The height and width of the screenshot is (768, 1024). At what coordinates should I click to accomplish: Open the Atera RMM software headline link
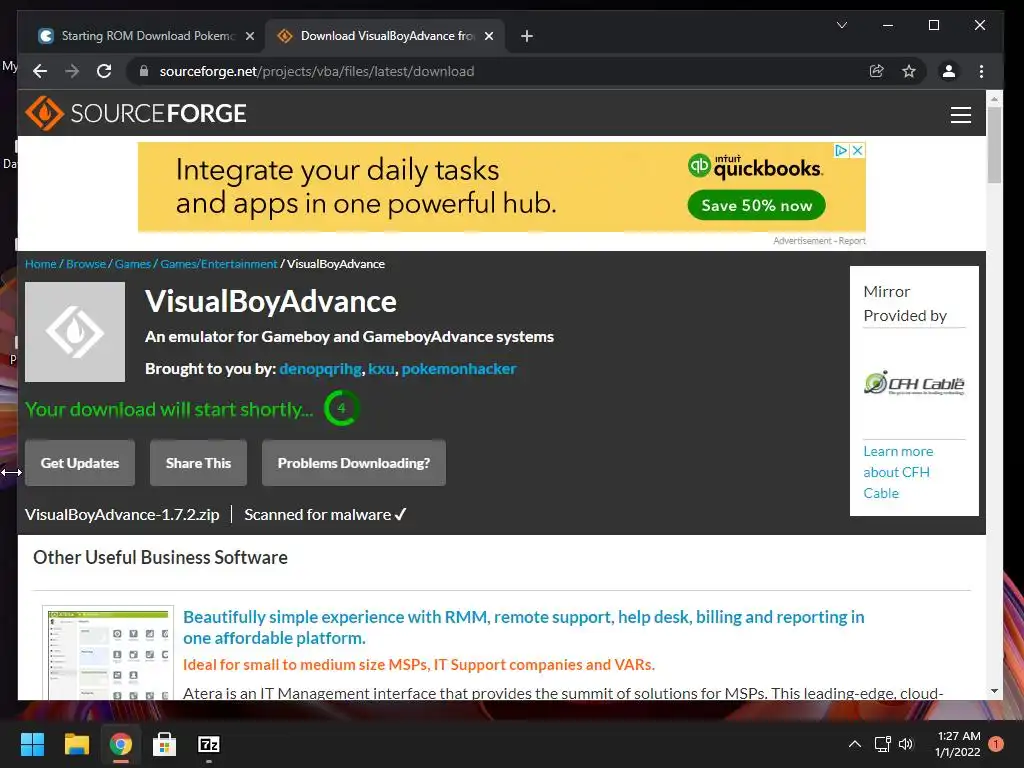[523, 628]
